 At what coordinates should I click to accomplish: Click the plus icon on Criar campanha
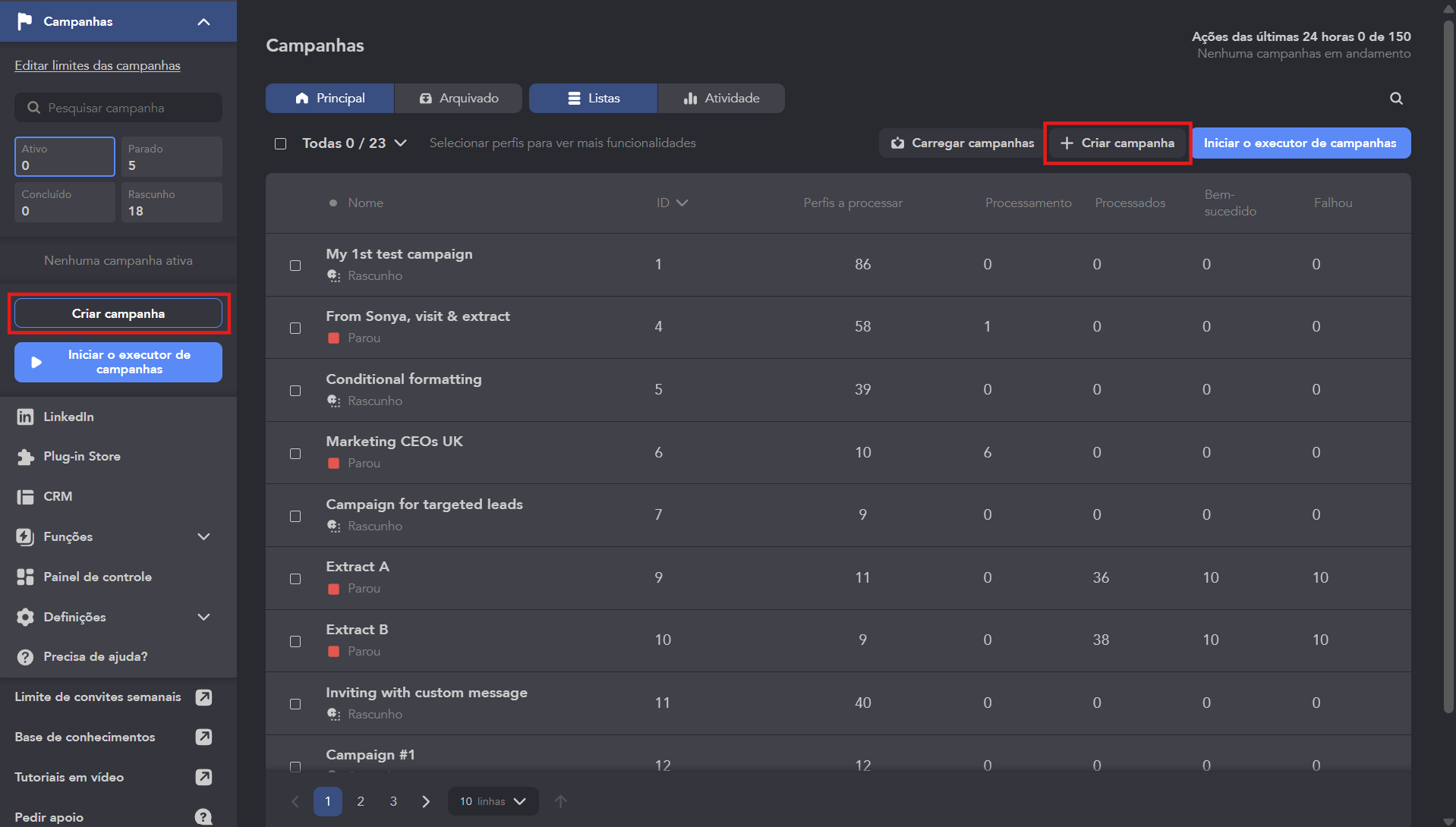[x=1067, y=143]
